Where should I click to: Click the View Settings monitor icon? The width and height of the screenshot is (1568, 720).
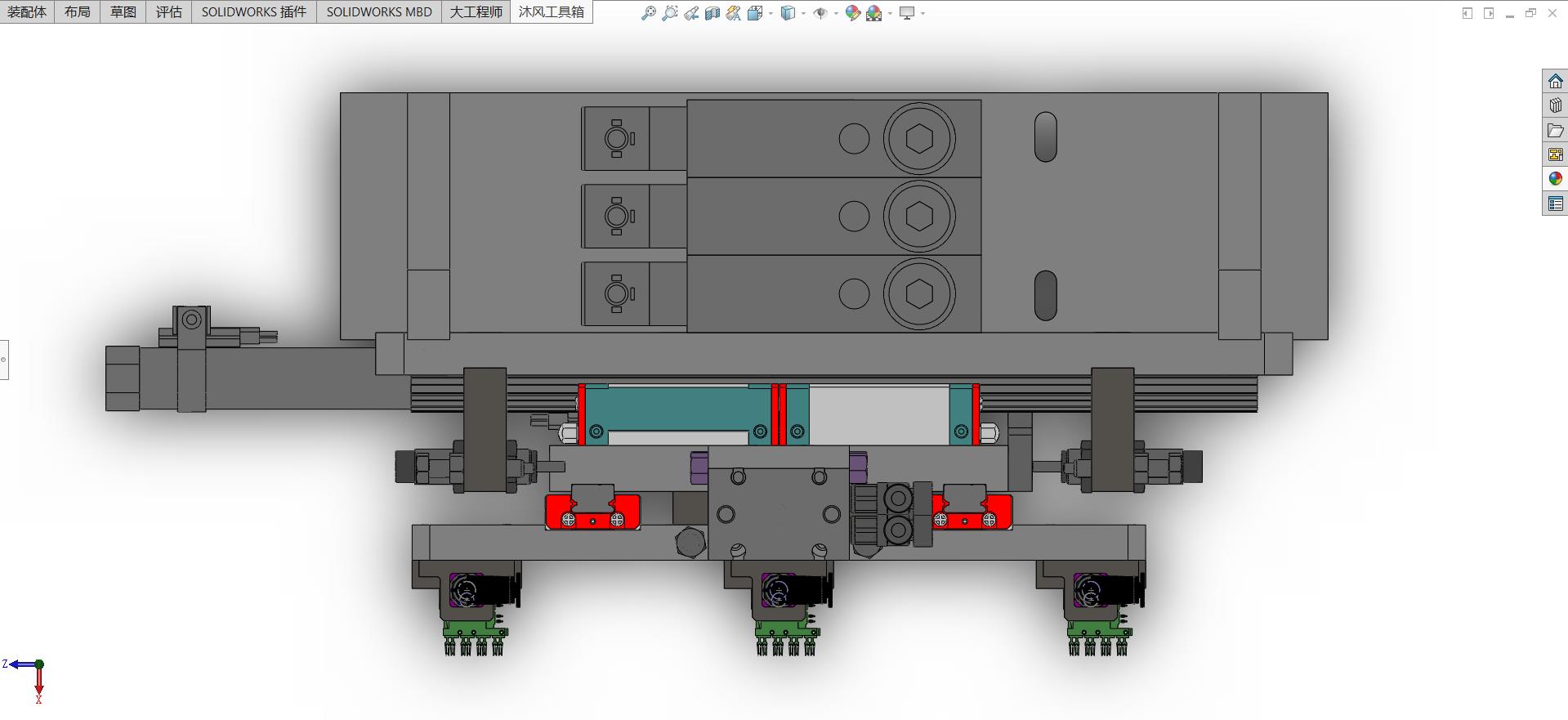tap(907, 13)
